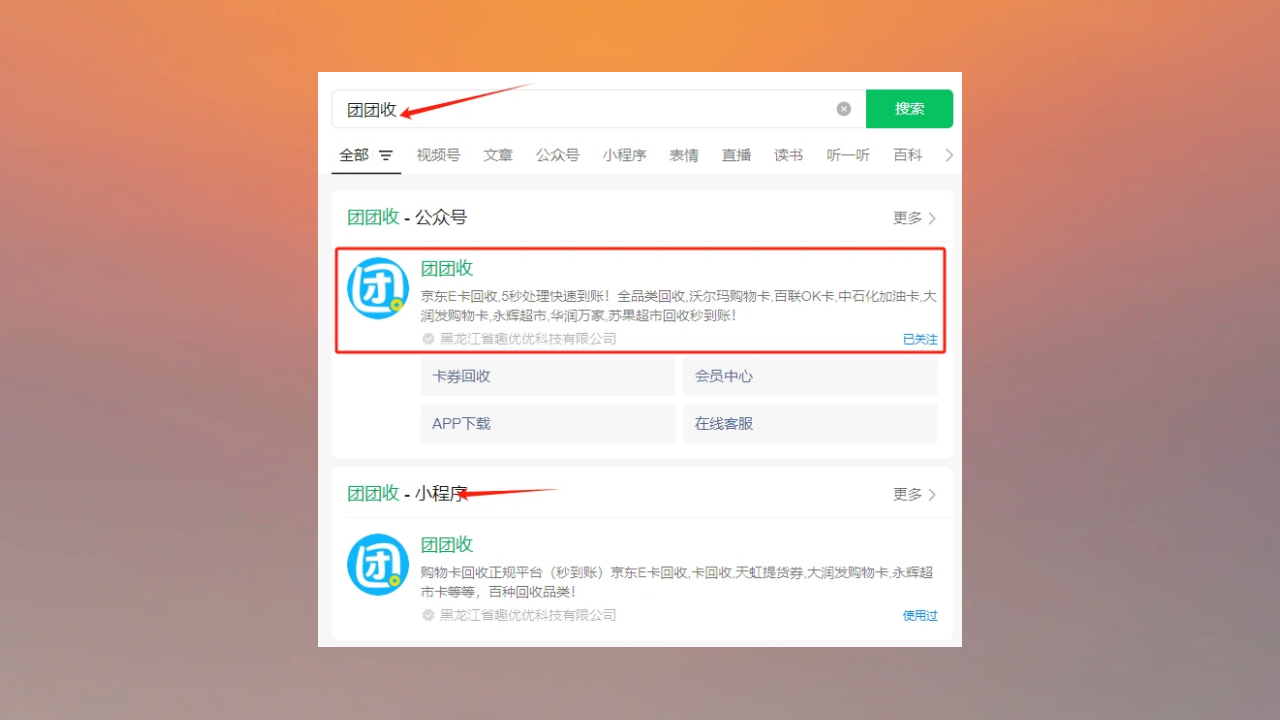Open the APP下载 menu entry
Image resolution: width=1280 pixels, height=720 pixels.
point(548,423)
